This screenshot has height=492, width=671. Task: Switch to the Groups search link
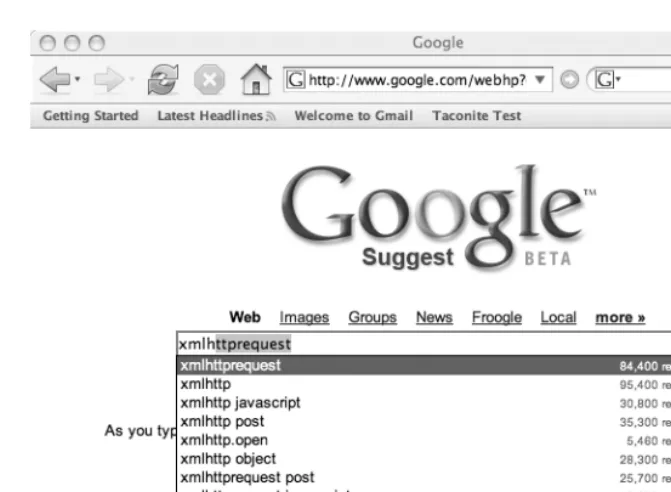[372, 317]
